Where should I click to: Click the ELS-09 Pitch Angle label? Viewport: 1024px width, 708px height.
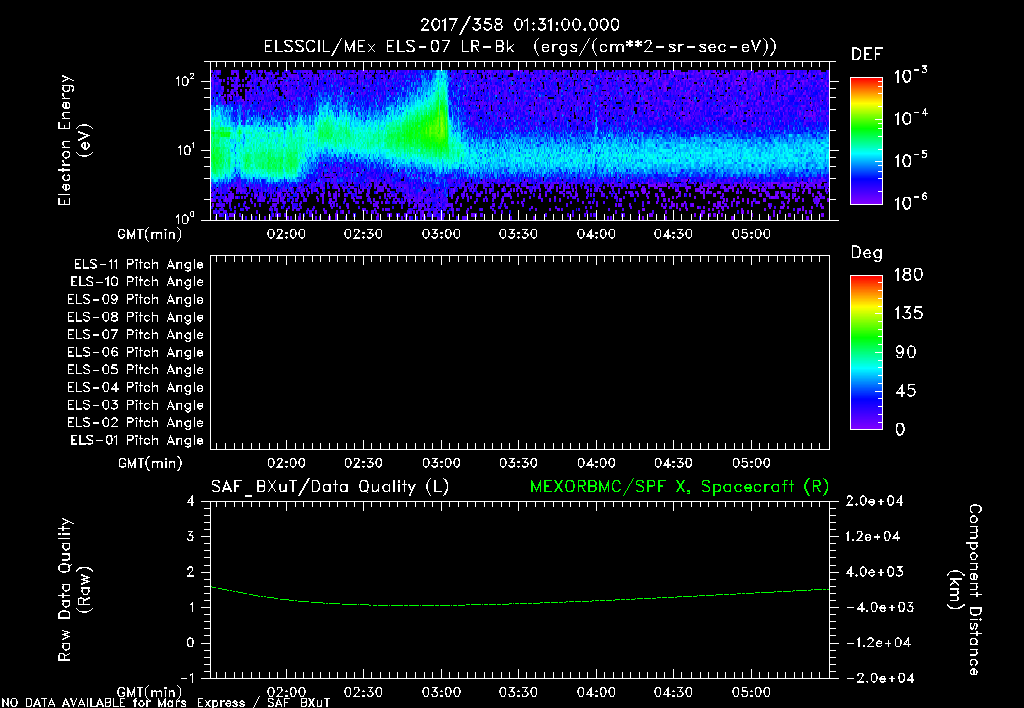click(135, 300)
